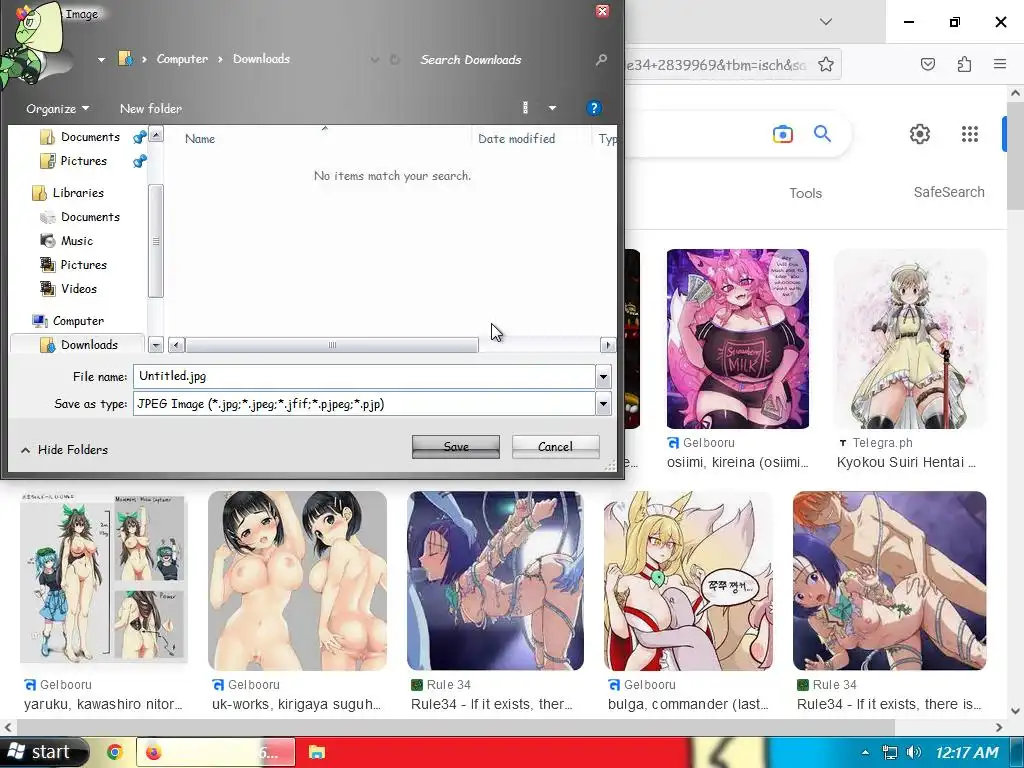Close the save dialog with red X
Viewport: 1024px width, 768px height.
pyautogui.click(x=602, y=11)
